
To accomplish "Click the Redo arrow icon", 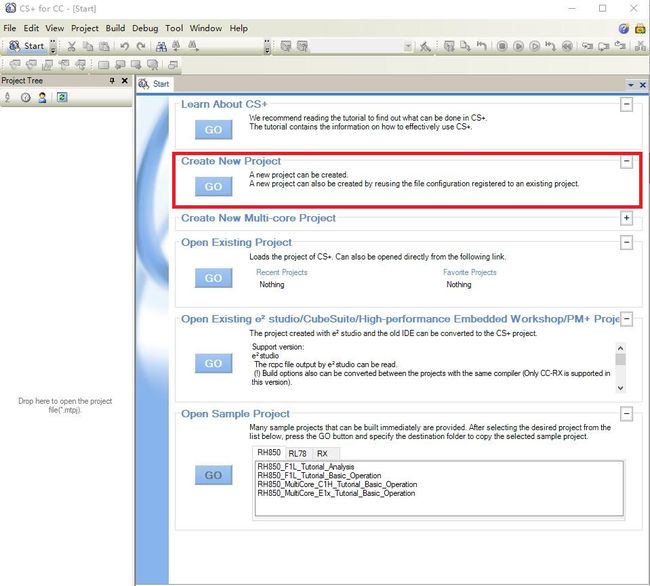I will (x=141, y=46).
